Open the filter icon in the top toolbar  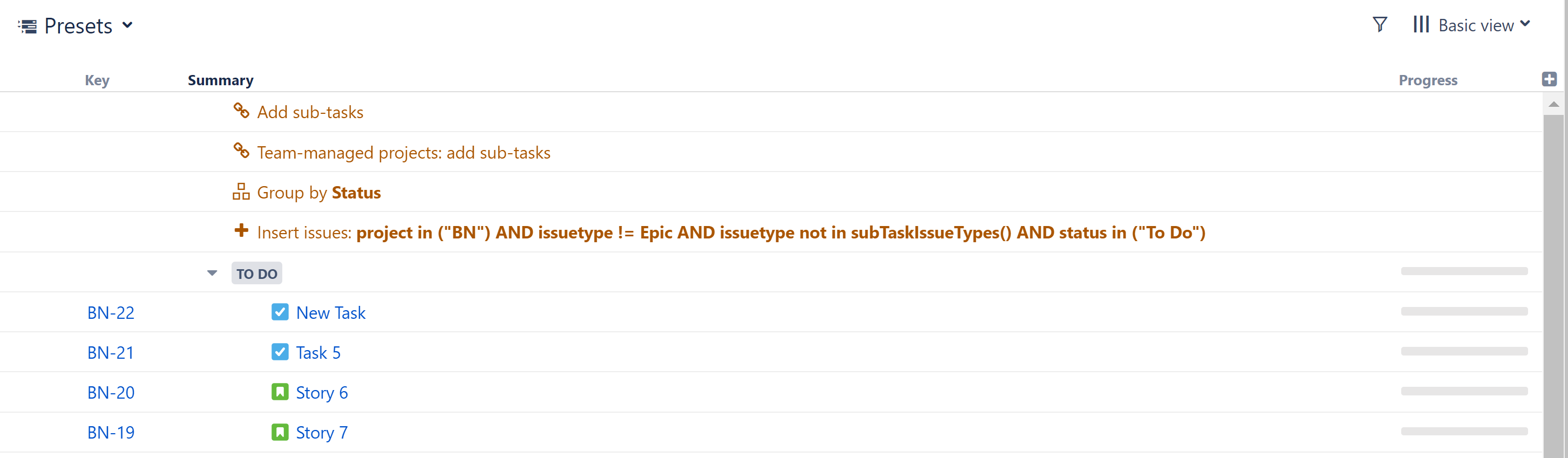(x=1379, y=24)
